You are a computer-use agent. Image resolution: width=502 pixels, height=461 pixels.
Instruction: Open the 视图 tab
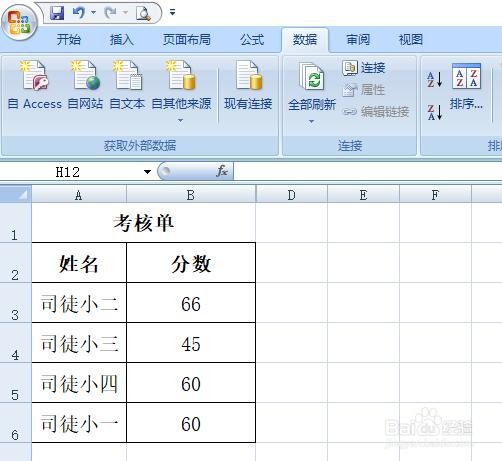411,40
